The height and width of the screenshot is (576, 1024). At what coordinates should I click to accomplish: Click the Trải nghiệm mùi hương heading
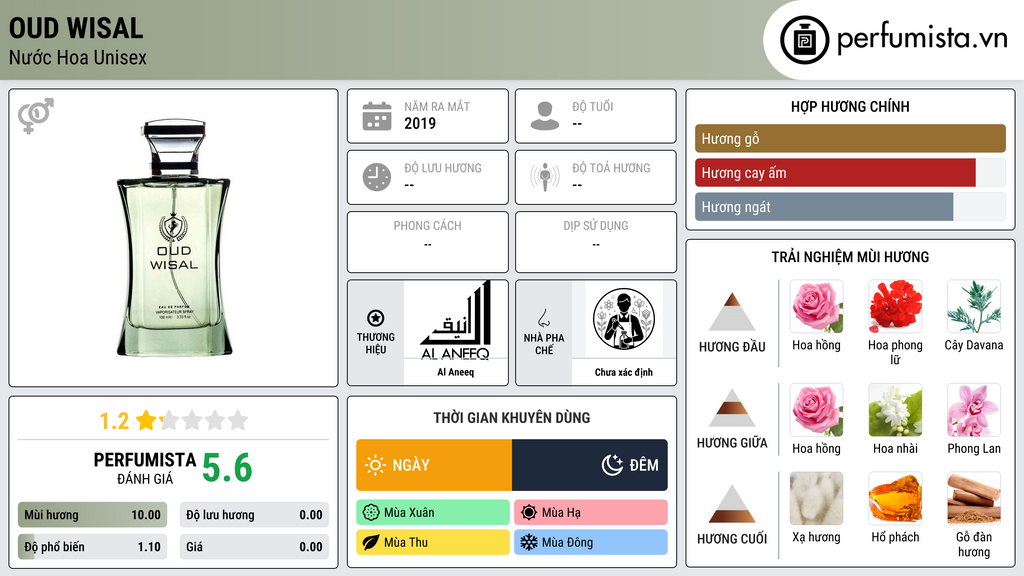(x=850, y=257)
